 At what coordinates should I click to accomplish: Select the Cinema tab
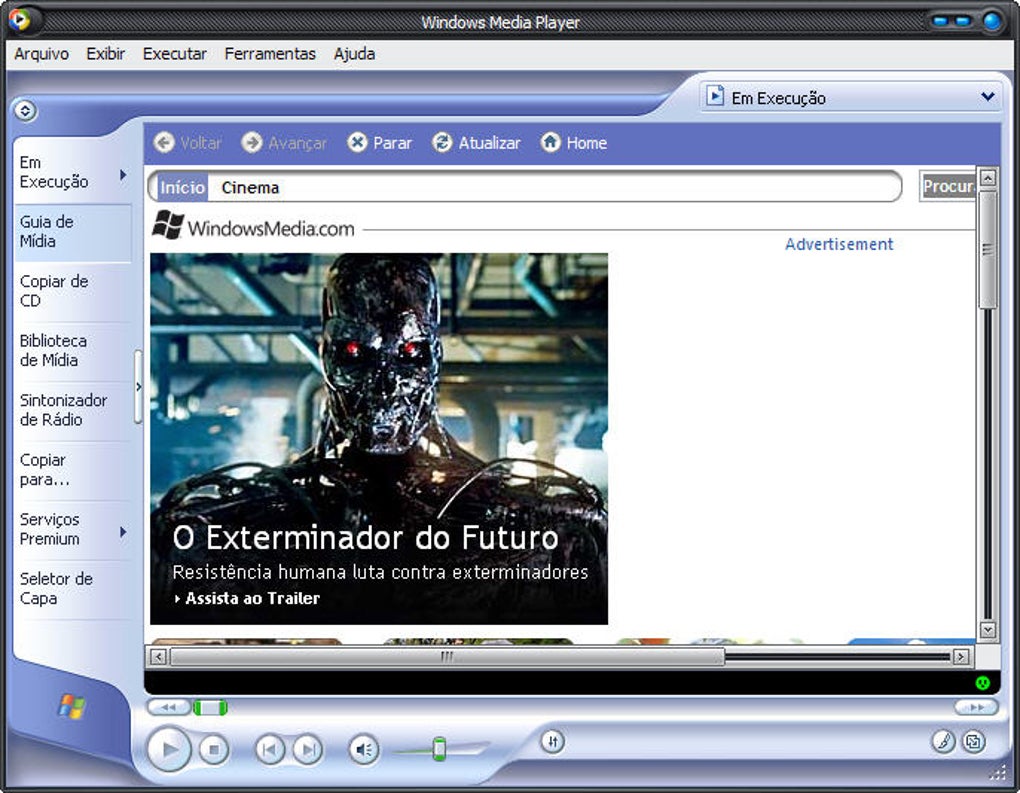coord(250,187)
